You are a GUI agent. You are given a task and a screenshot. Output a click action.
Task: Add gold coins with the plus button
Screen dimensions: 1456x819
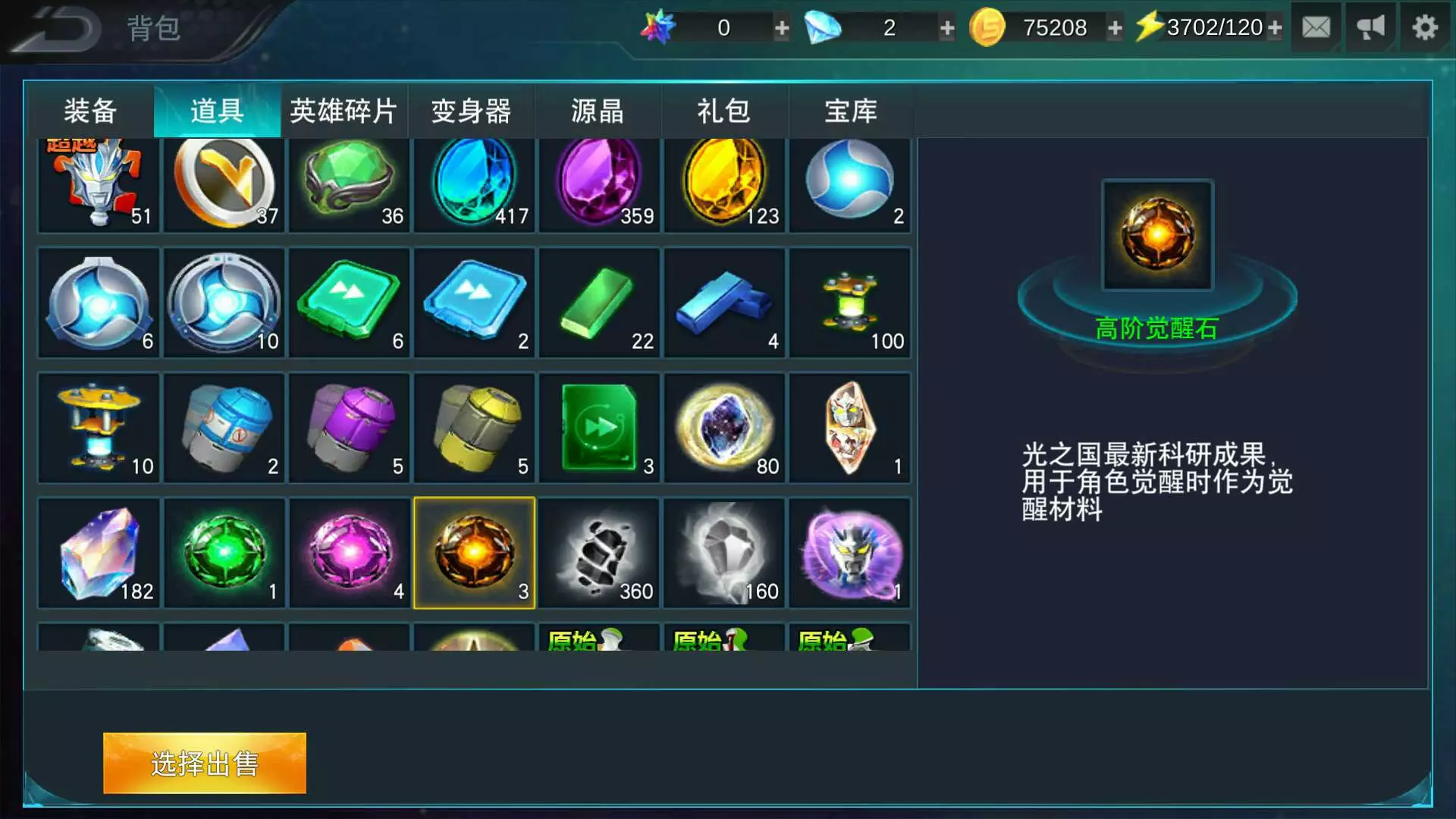click(x=1115, y=29)
